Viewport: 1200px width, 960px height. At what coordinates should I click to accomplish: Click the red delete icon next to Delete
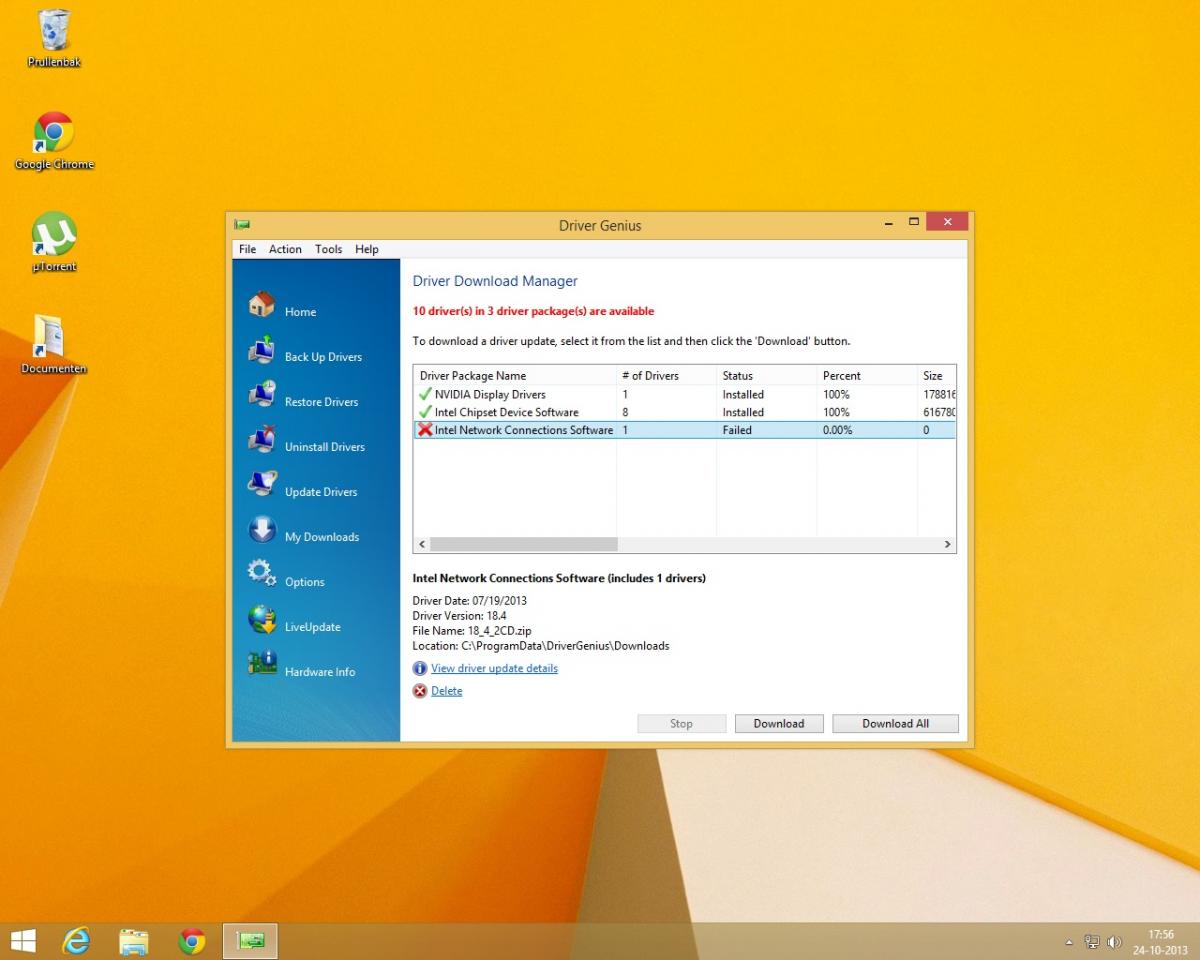pos(420,691)
